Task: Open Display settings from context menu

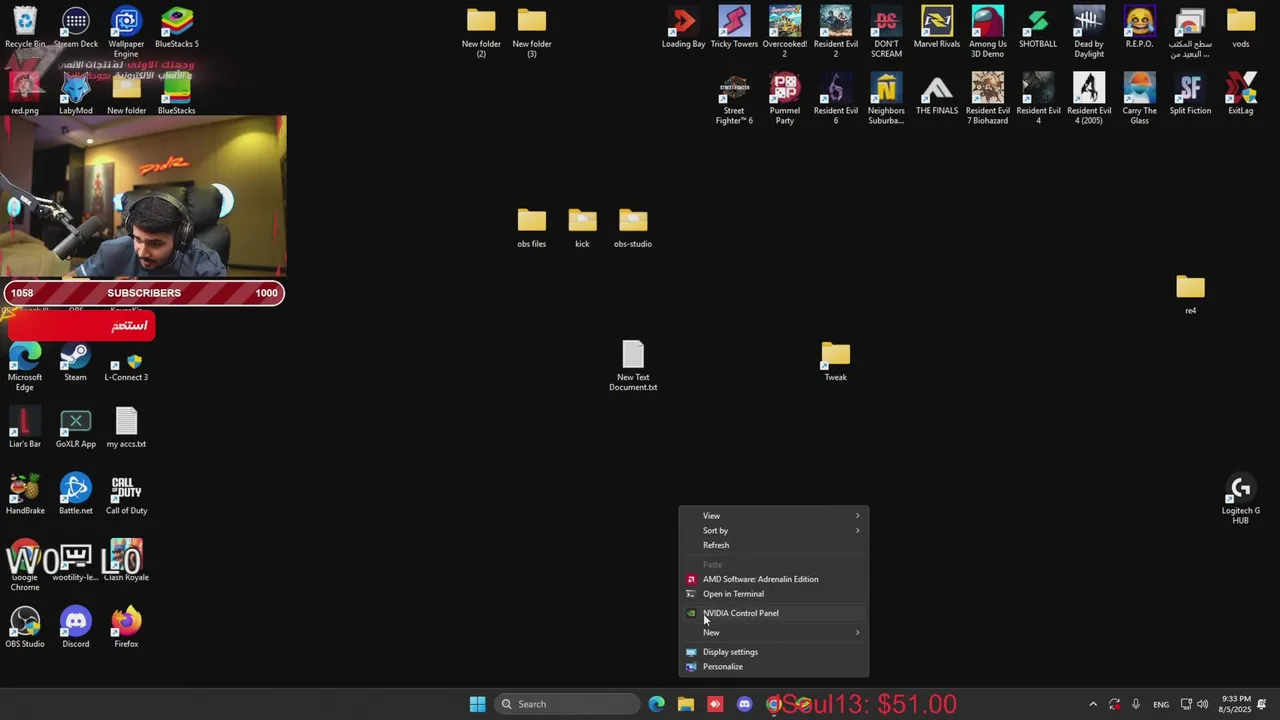Action: pyautogui.click(x=774, y=652)
